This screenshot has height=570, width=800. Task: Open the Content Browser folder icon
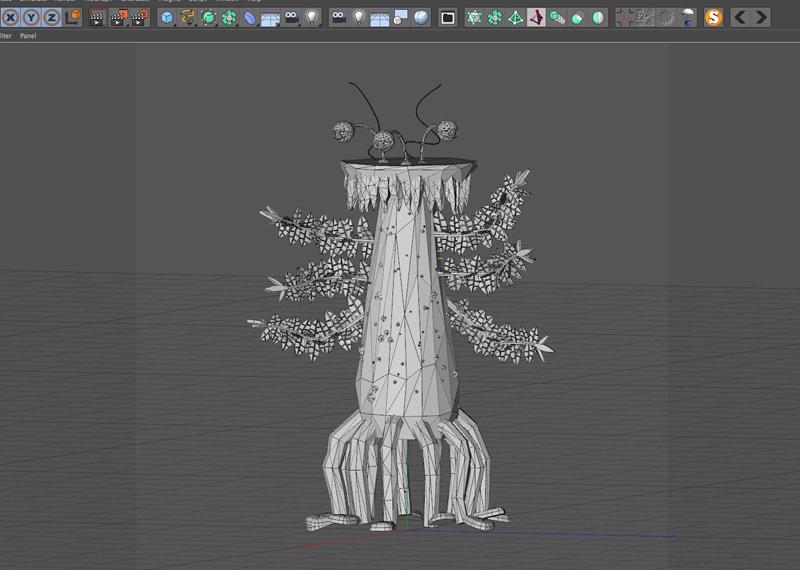[447, 18]
